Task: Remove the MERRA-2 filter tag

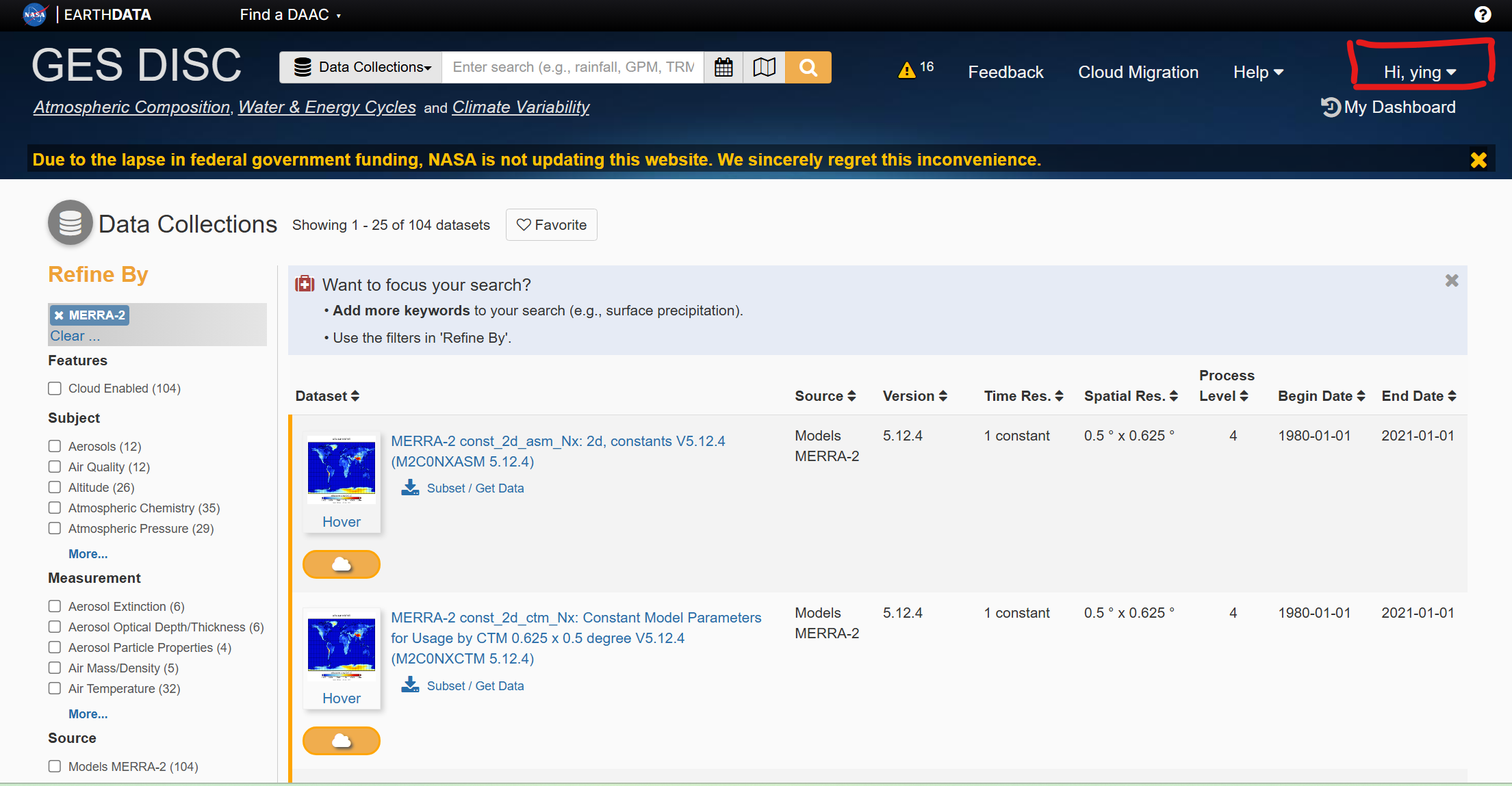Action: 60,315
